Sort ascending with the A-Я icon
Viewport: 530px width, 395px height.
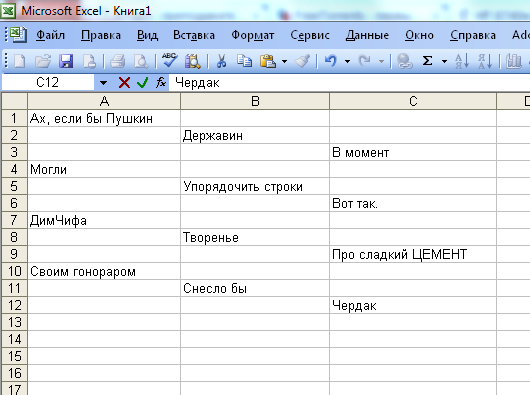coord(462,61)
